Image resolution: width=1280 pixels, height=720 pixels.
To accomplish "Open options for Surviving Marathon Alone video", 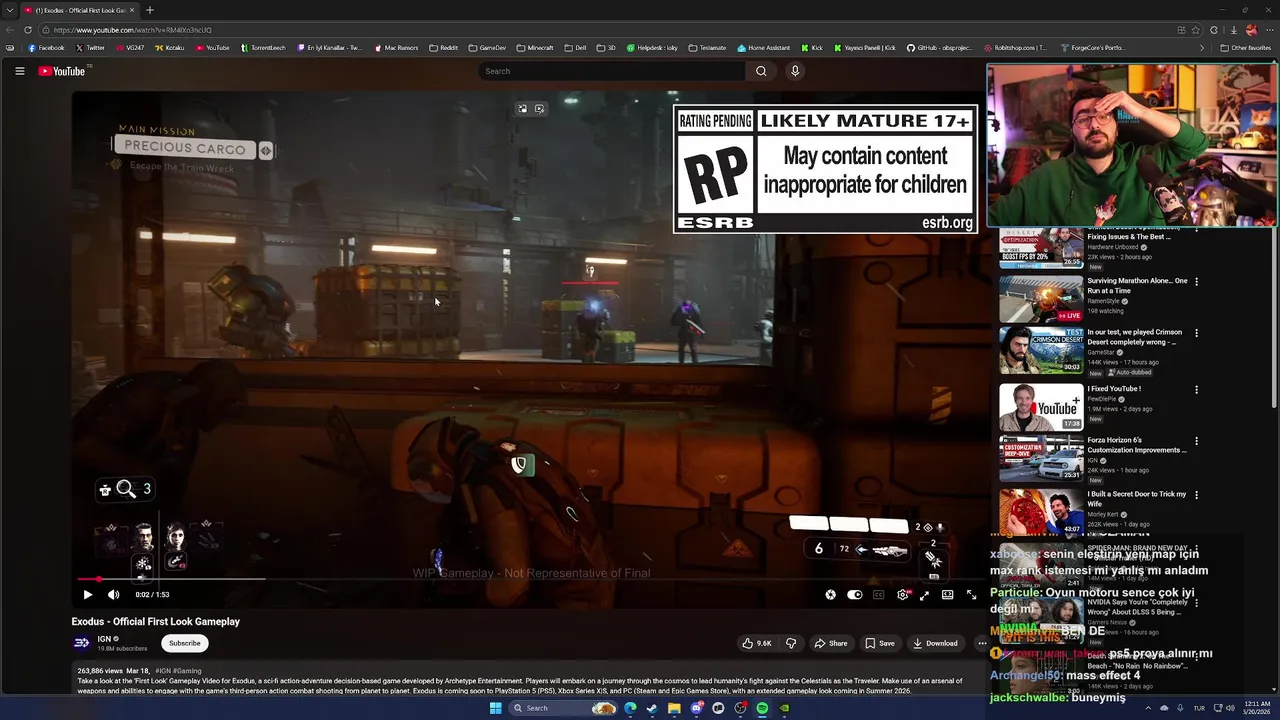I will click(1196, 282).
